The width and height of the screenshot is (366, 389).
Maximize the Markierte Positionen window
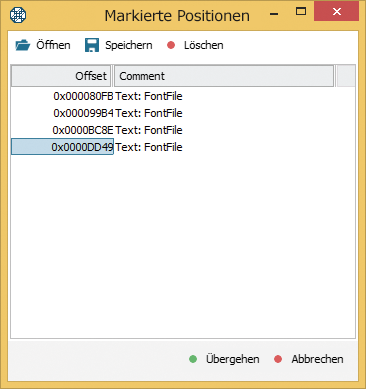pos(301,11)
